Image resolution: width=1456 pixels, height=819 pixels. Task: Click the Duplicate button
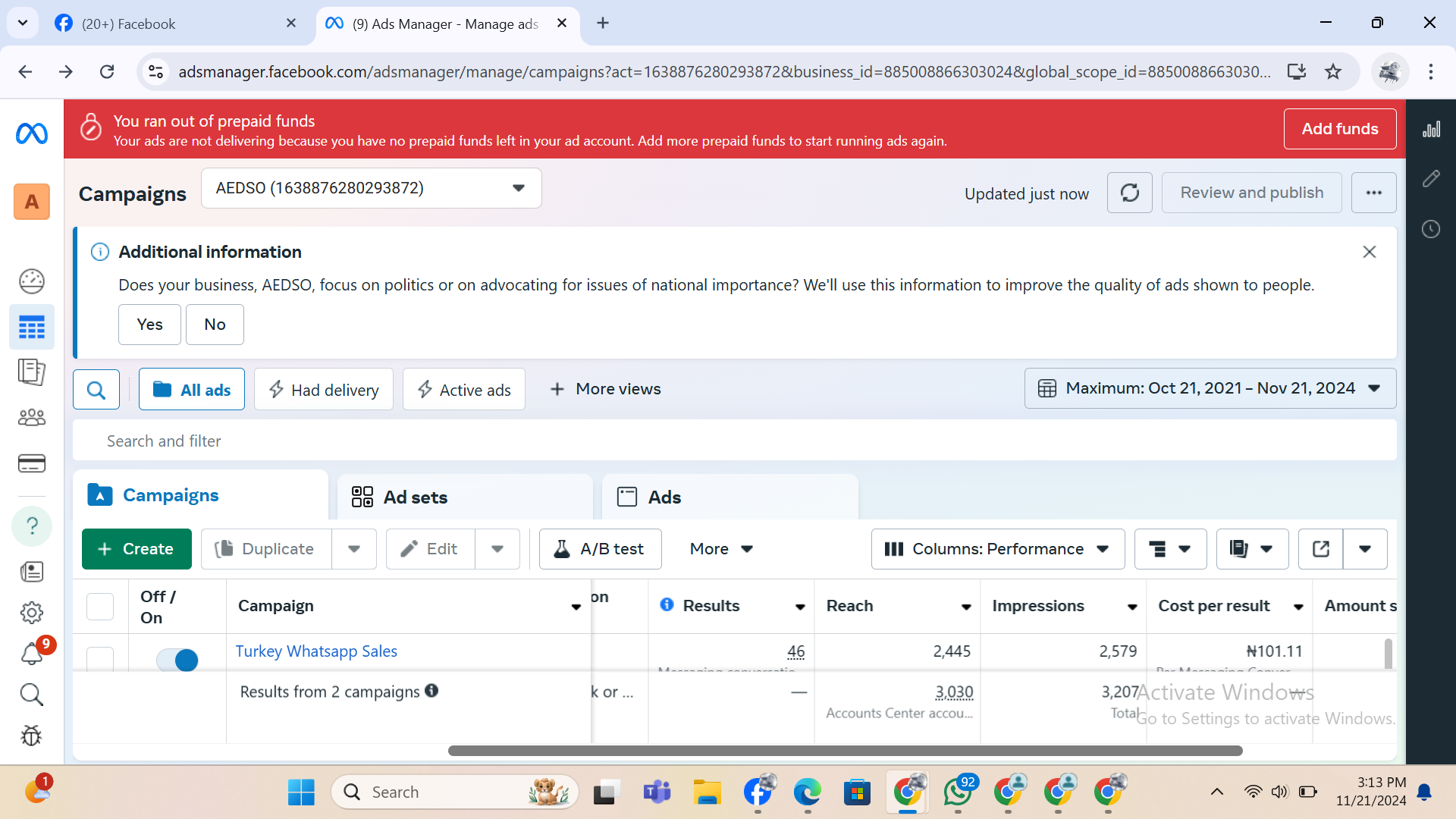(x=266, y=549)
